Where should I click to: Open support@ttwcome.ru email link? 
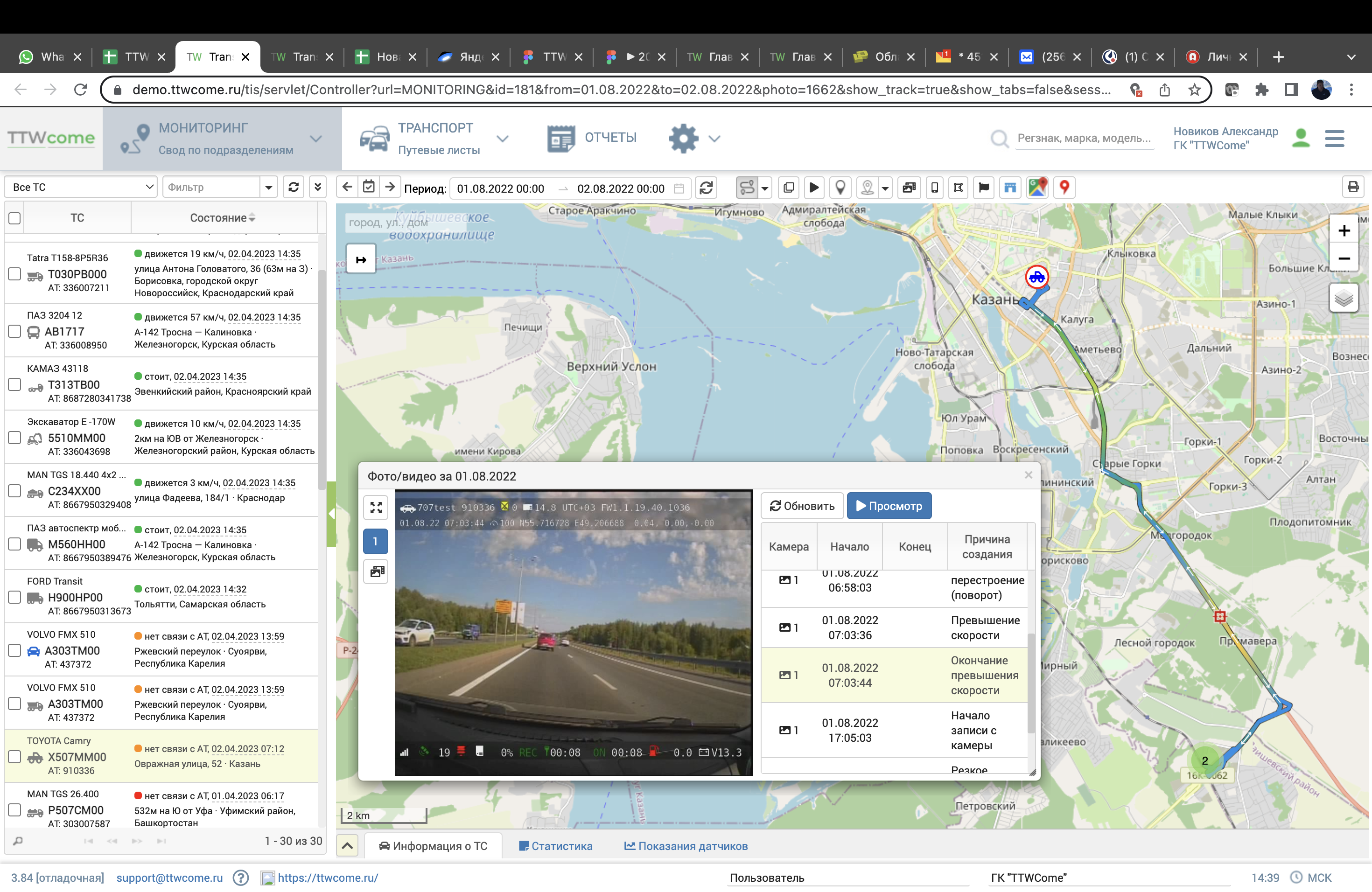[x=169, y=878]
